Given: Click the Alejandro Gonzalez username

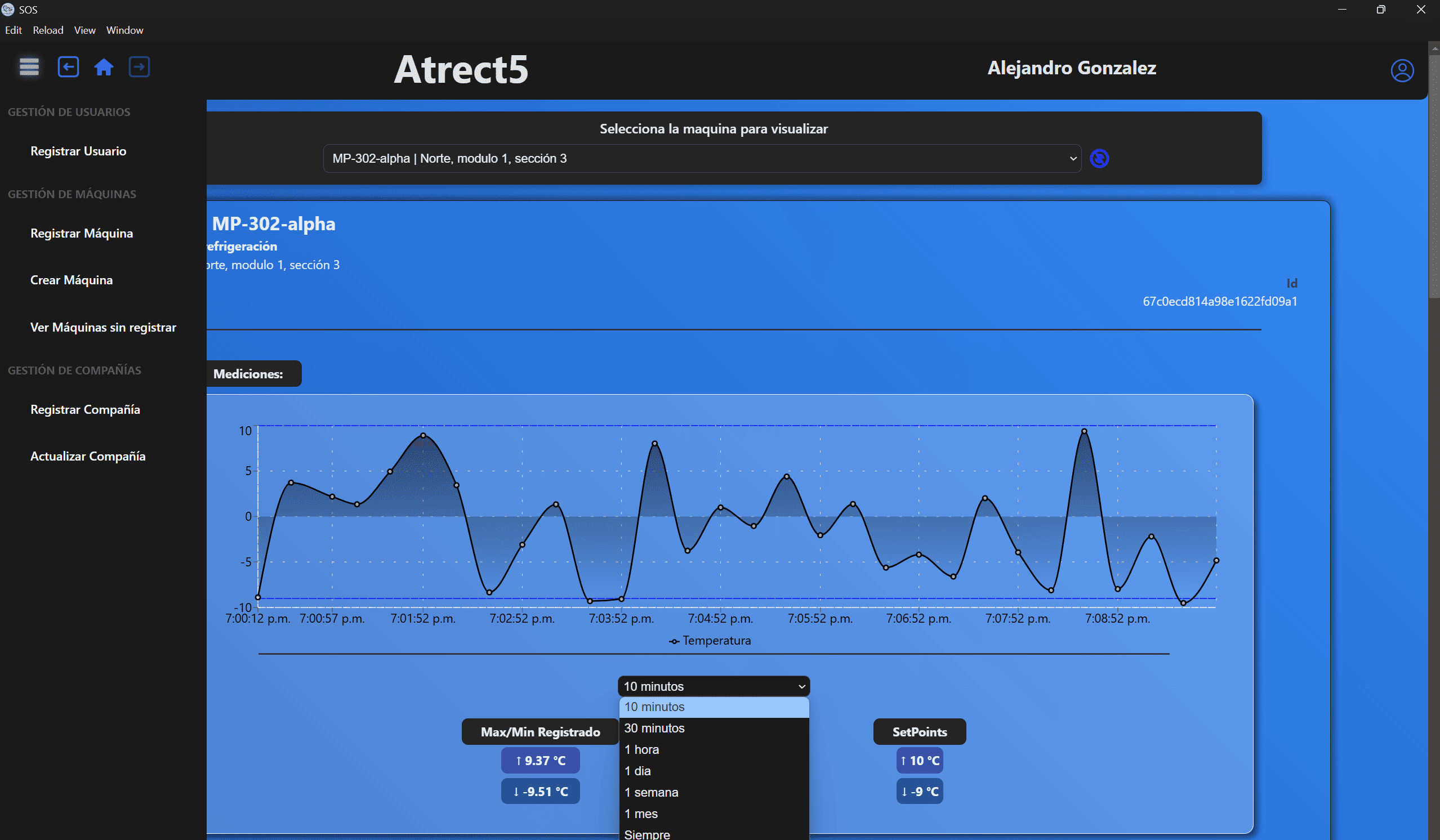Looking at the screenshot, I should click(x=1072, y=68).
